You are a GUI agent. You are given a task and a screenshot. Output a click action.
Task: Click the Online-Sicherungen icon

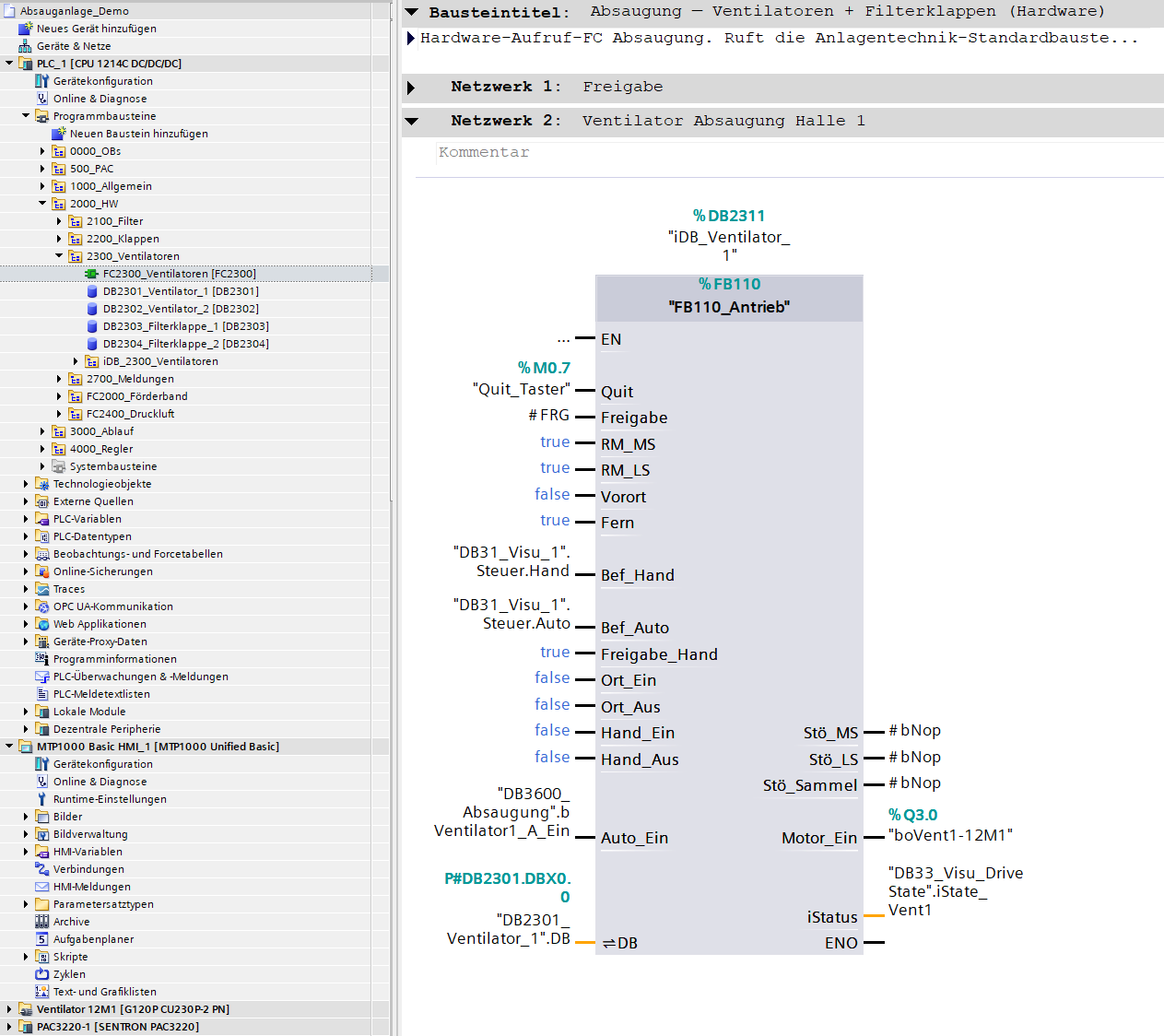pos(41,571)
